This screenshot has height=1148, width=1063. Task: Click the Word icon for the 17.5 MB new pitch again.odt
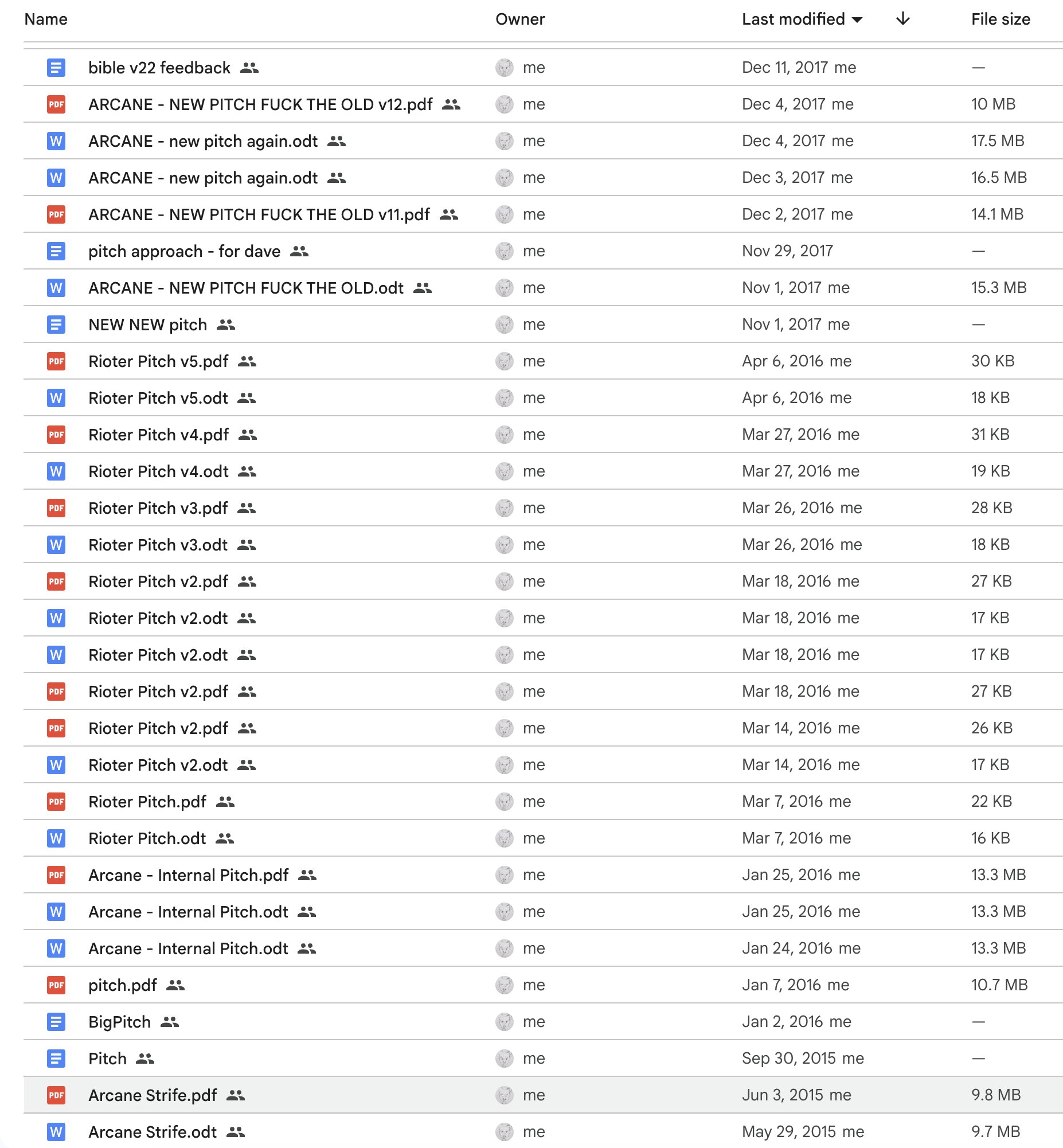pyautogui.click(x=56, y=141)
